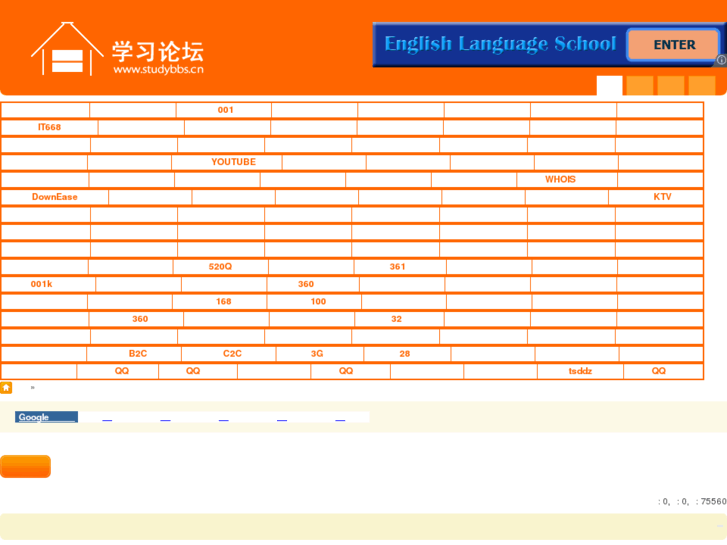Viewport: 727px width, 545px height.
Task: Open the IT668 link
Action: [49, 127]
